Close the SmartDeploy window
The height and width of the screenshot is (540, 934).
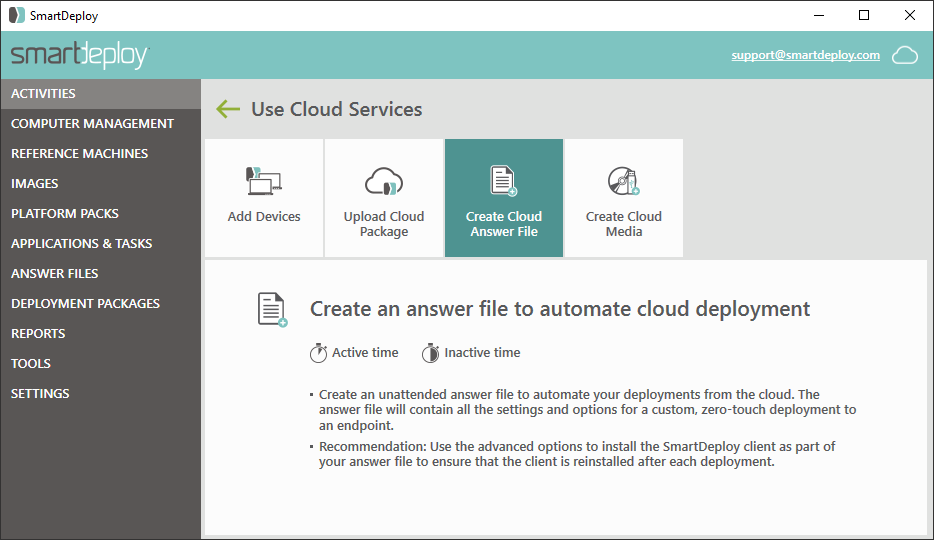pos(910,15)
